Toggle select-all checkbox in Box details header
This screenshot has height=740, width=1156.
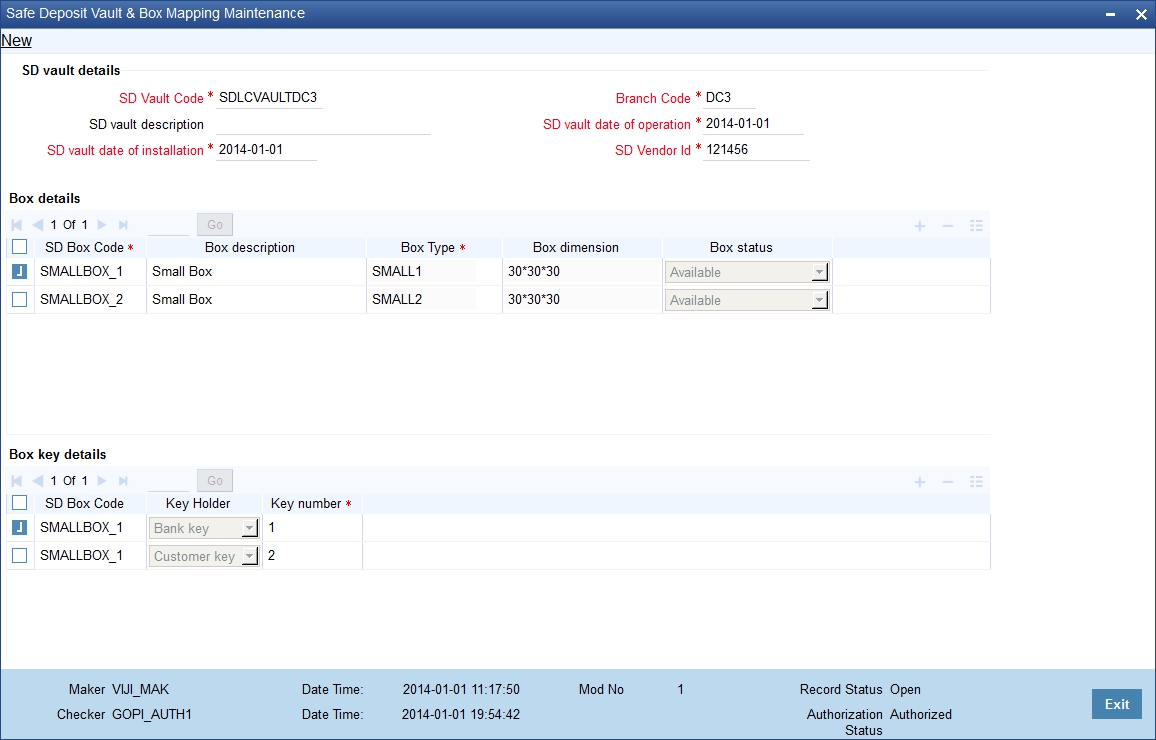(20, 247)
